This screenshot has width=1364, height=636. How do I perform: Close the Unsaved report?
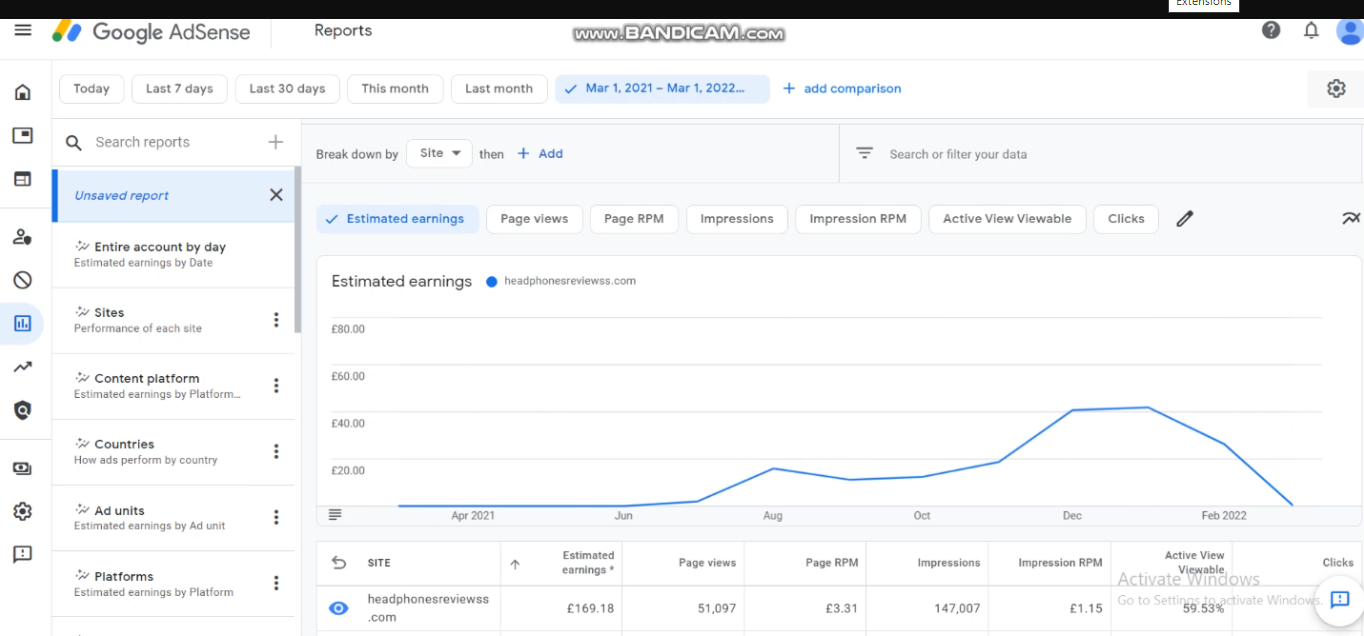click(x=276, y=195)
